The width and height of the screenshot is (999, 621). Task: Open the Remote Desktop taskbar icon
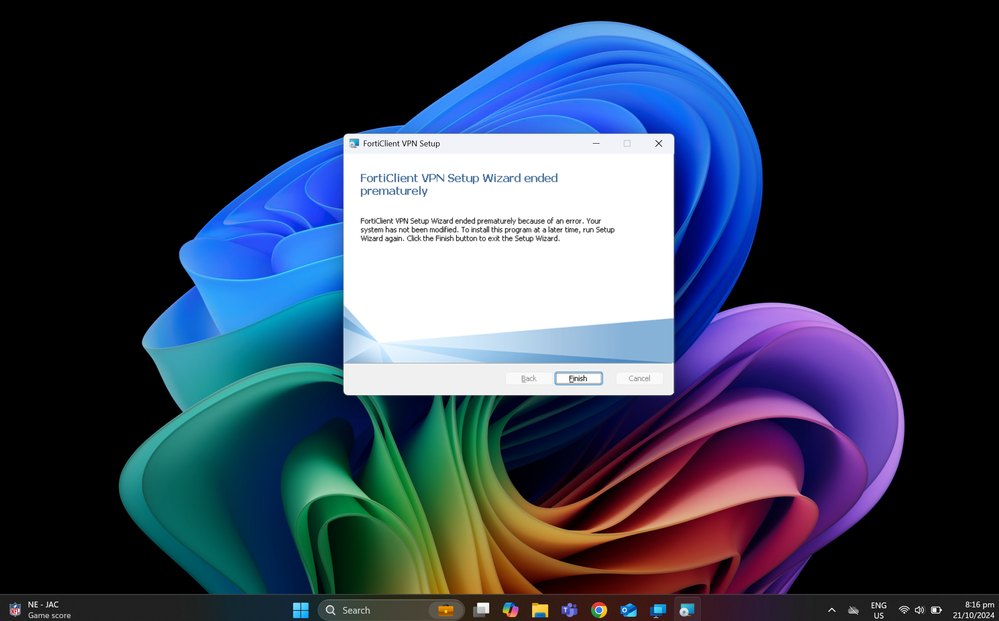coord(658,610)
